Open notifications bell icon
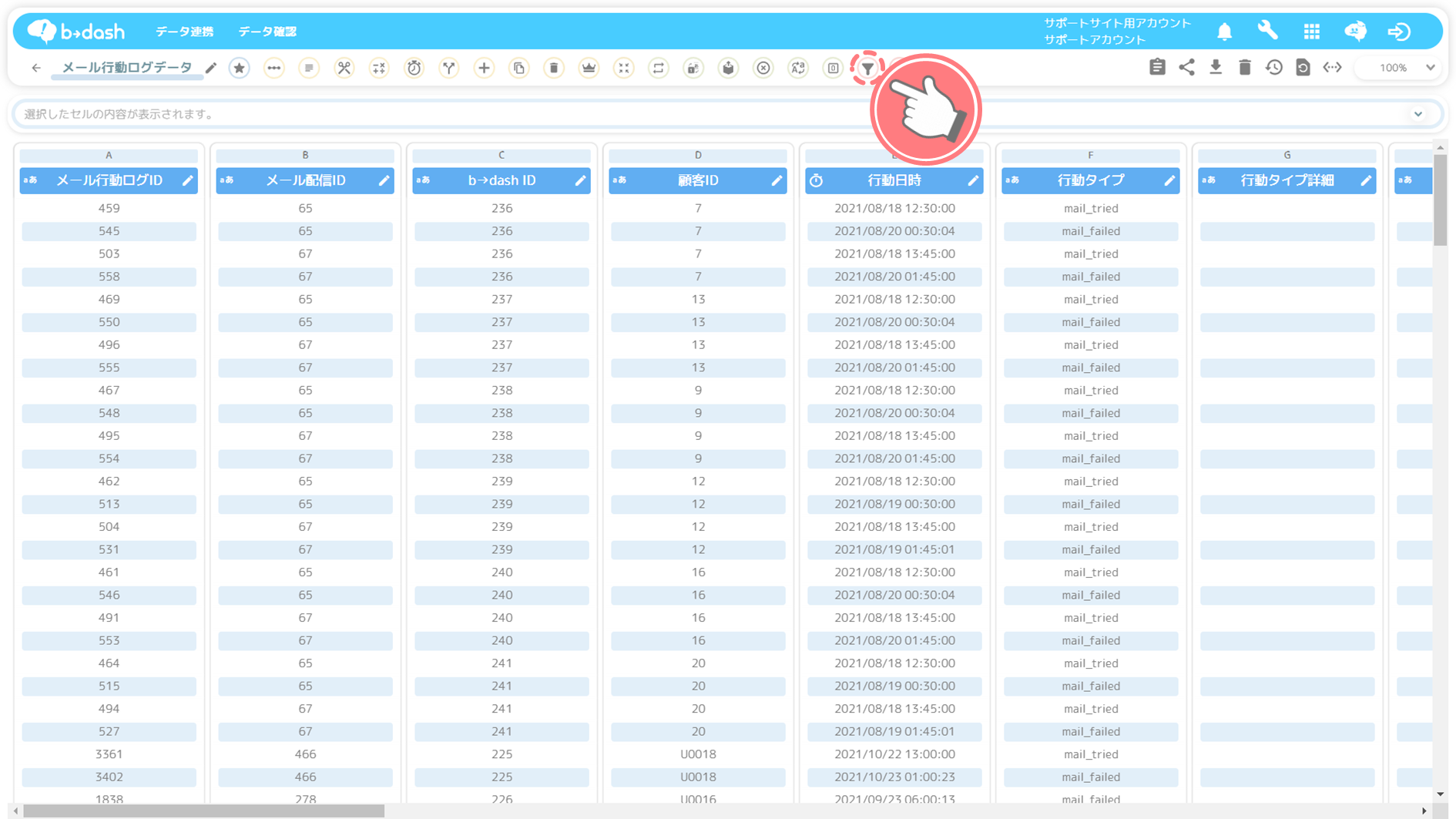1456x819 pixels. [x=1225, y=32]
